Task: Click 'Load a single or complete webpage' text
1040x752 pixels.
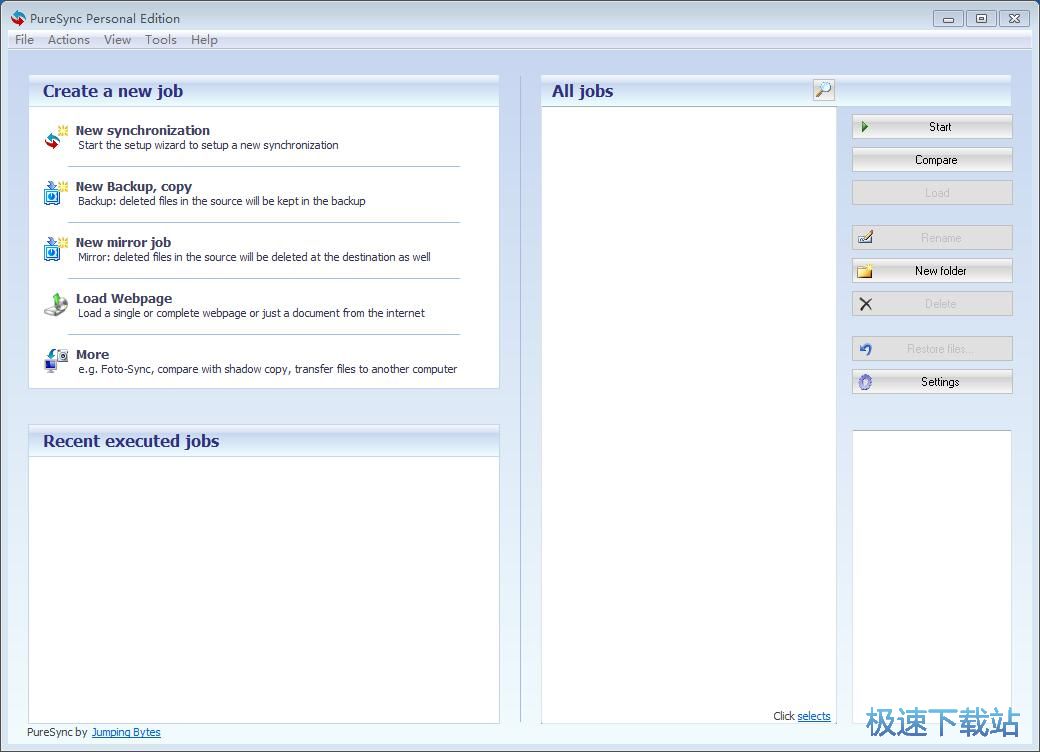Action: coord(251,313)
